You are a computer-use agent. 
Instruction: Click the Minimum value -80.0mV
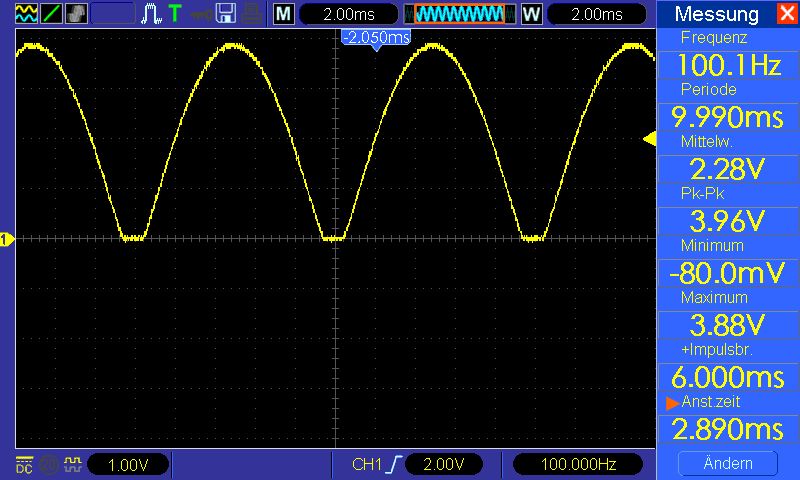tap(729, 273)
